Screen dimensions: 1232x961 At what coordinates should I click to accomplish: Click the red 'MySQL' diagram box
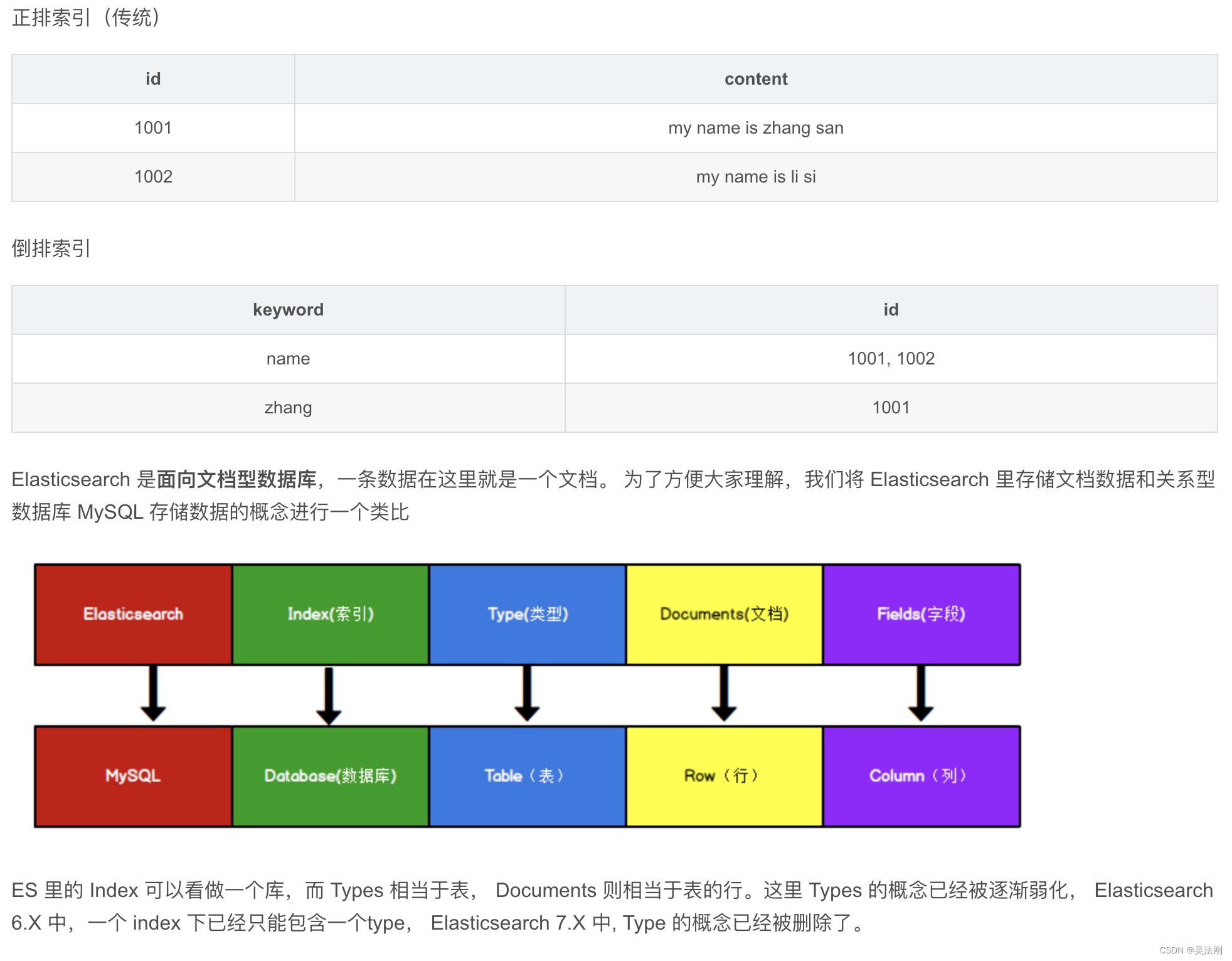click(x=133, y=776)
